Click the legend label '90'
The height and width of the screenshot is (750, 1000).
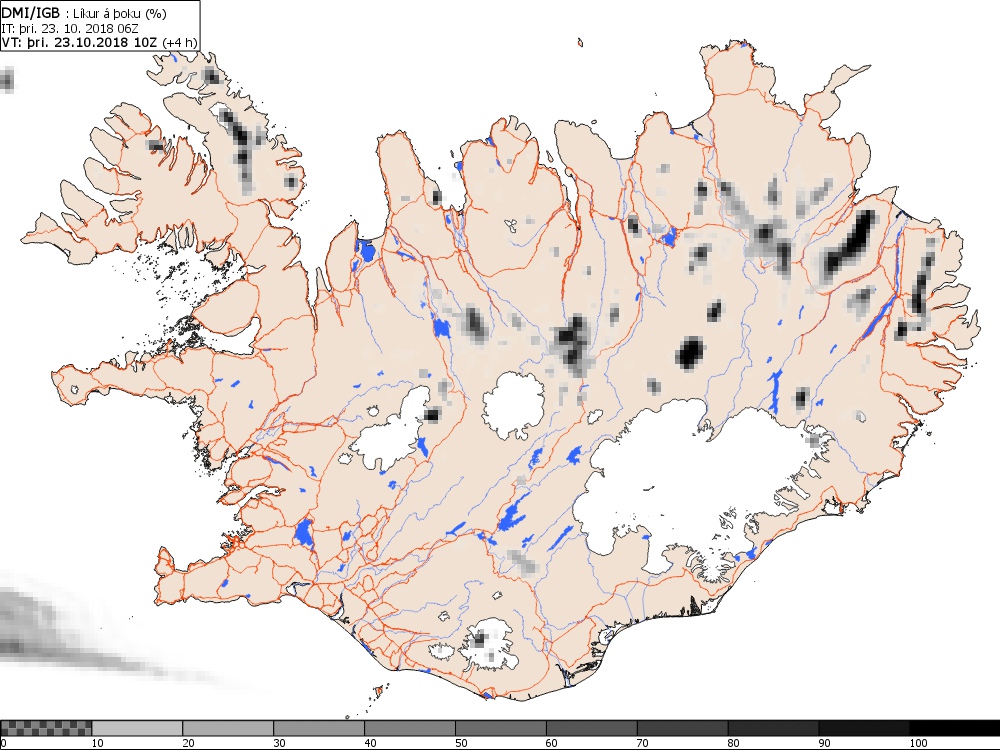[x=825, y=743]
